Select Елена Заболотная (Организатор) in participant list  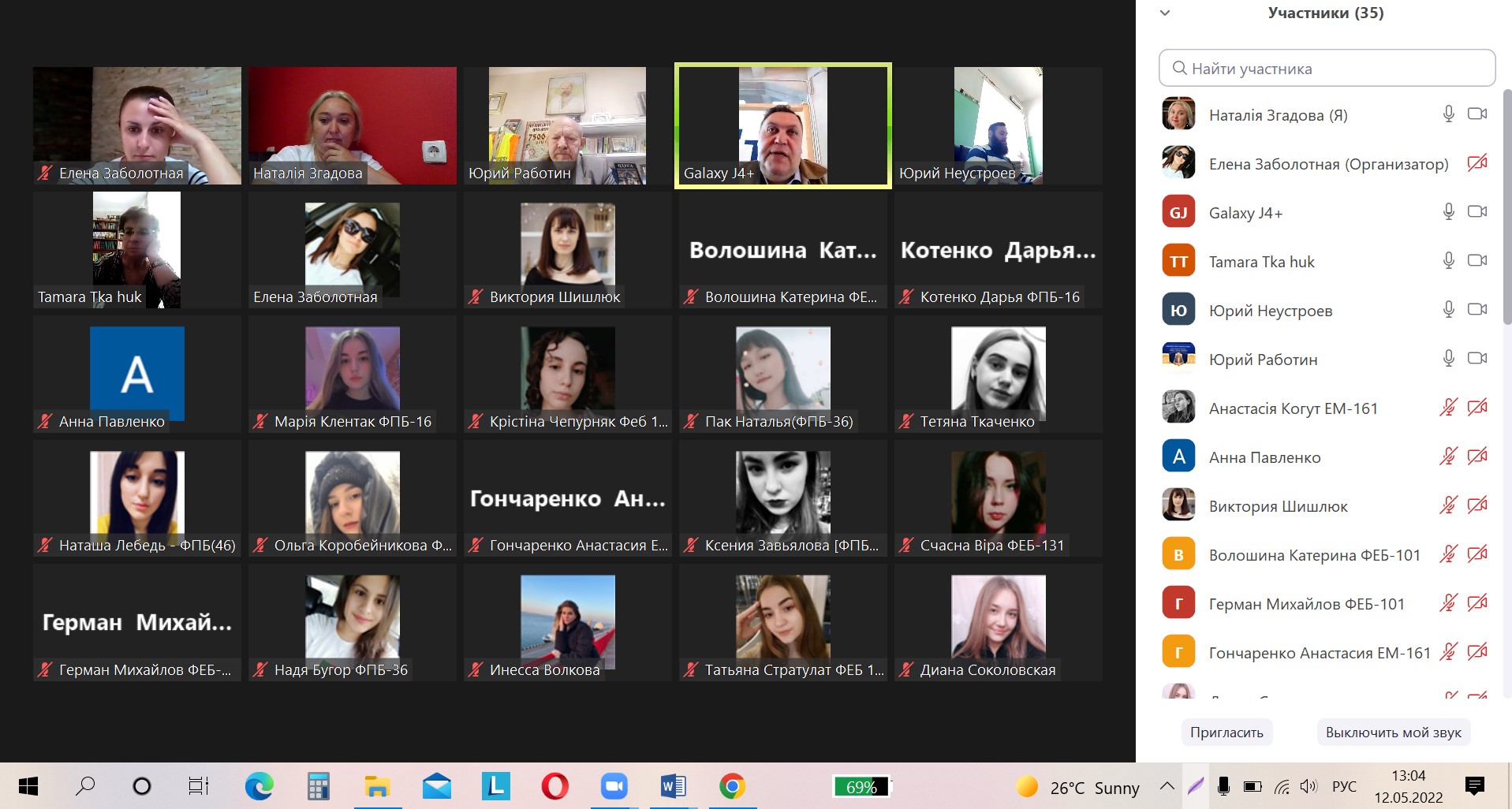point(1328,164)
